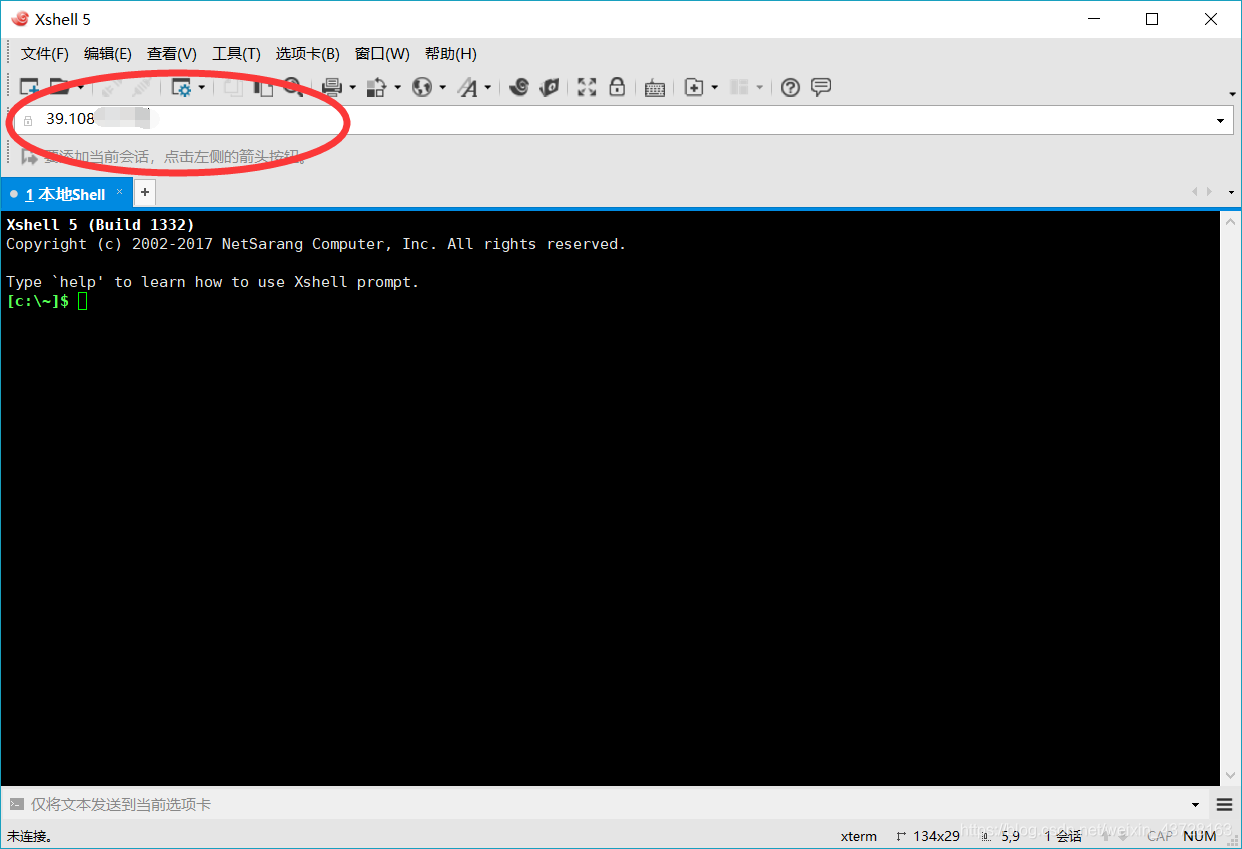Click the virtual keyboard toolbar icon
This screenshot has width=1242, height=849.
(x=655, y=88)
